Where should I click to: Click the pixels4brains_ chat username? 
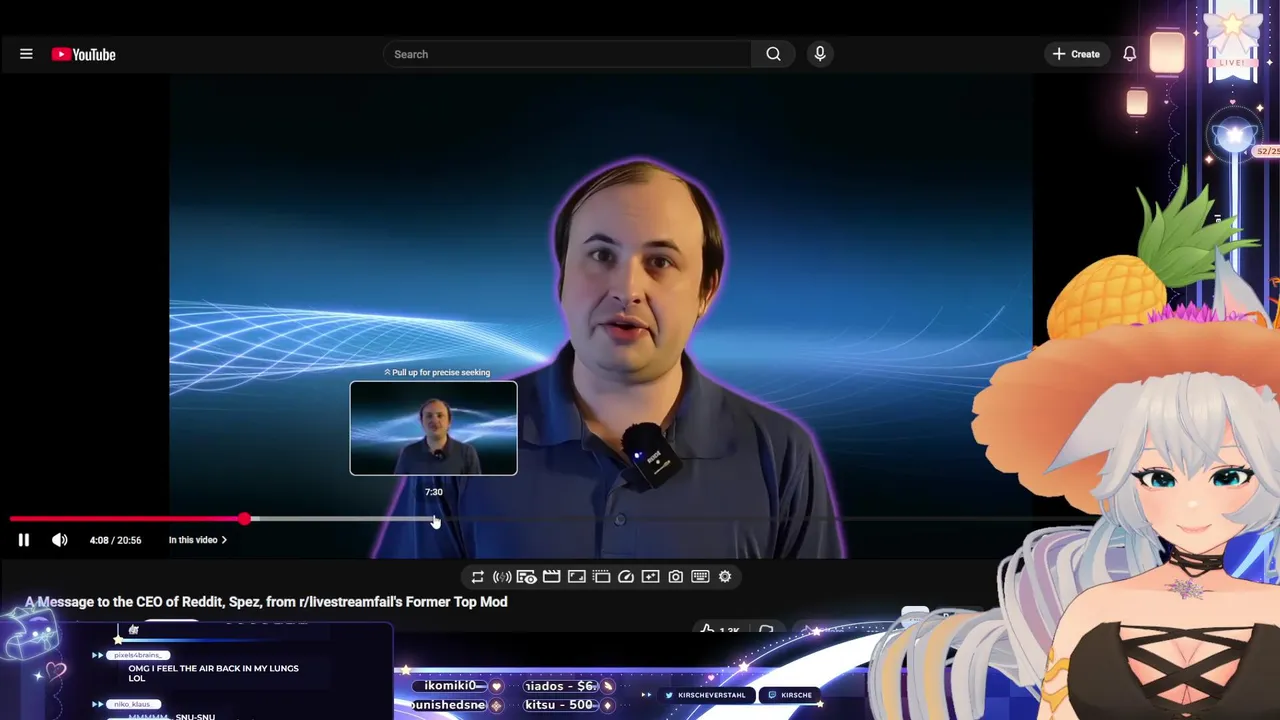(137, 655)
